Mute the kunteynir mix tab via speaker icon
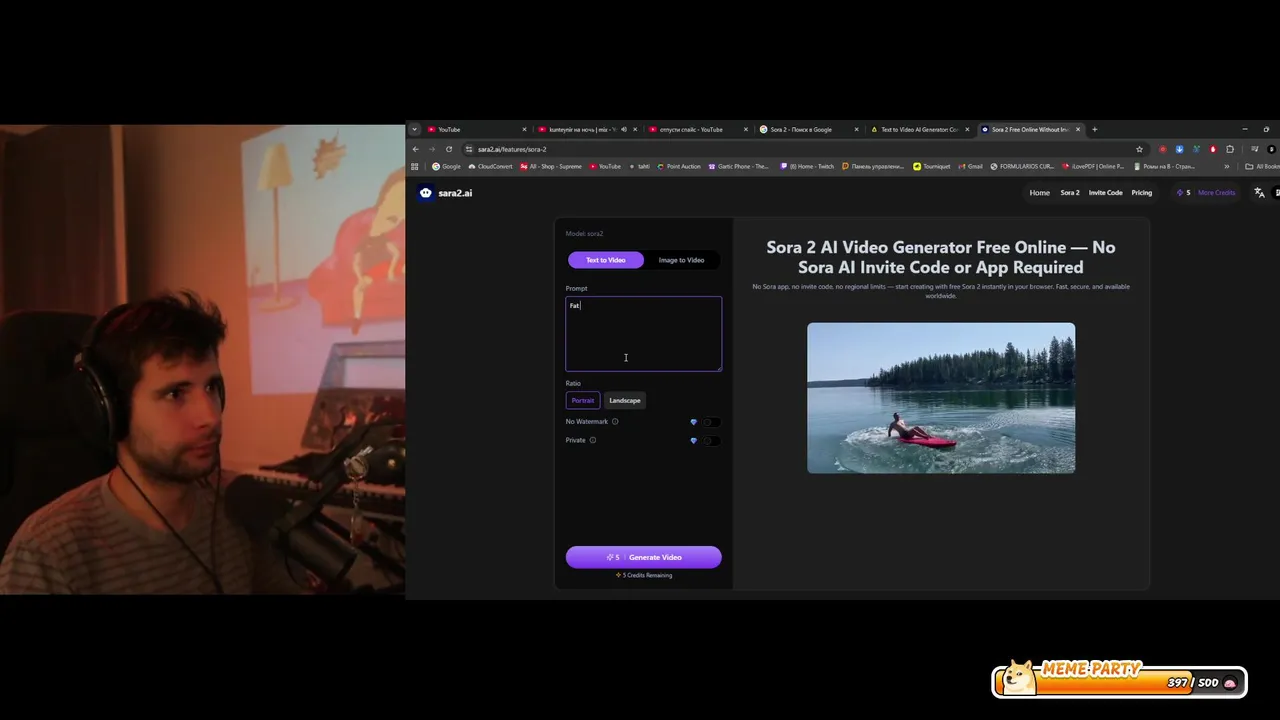 pos(623,129)
